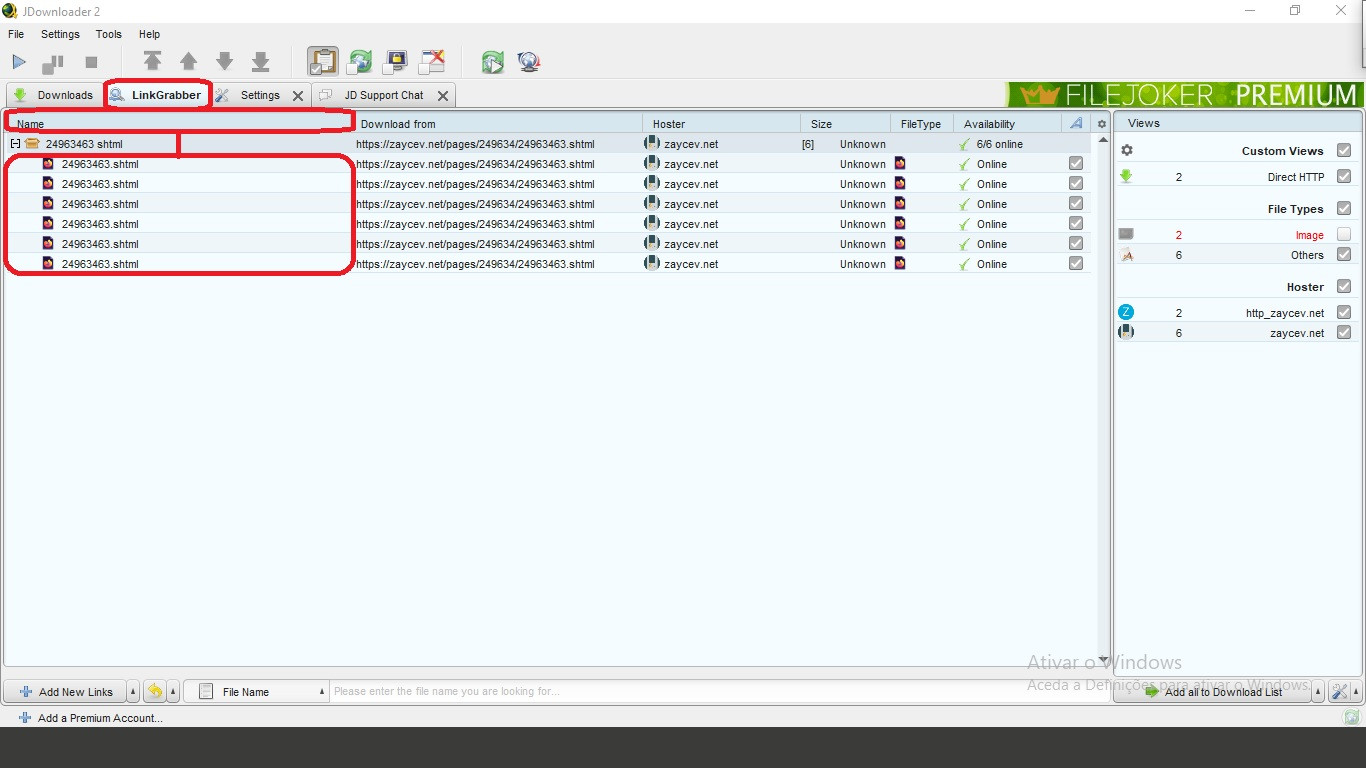Viewport: 1366px width, 768px height.
Task: Toggle the auto reconnect icon
Action: click(359, 62)
